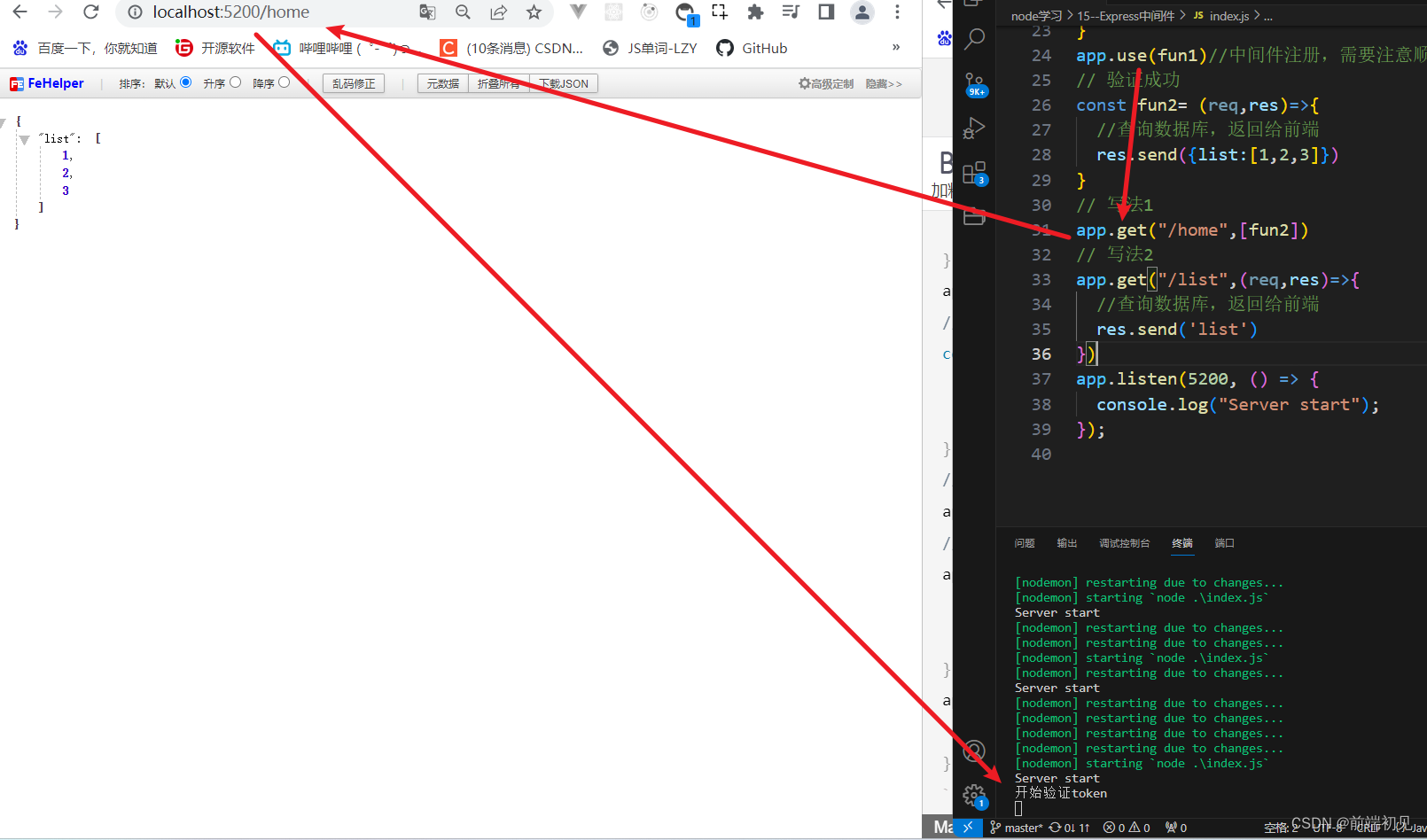The width and height of the screenshot is (1427, 840).
Task: Click the address bar URL localhost:5200/home
Action: click(x=230, y=12)
